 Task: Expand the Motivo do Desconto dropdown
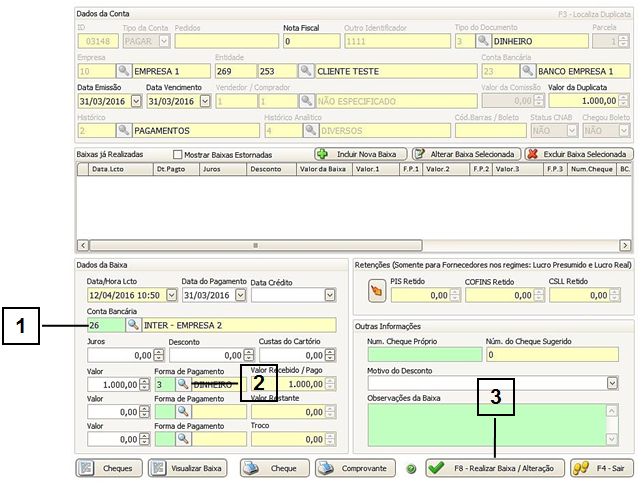click(x=612, y=383)
